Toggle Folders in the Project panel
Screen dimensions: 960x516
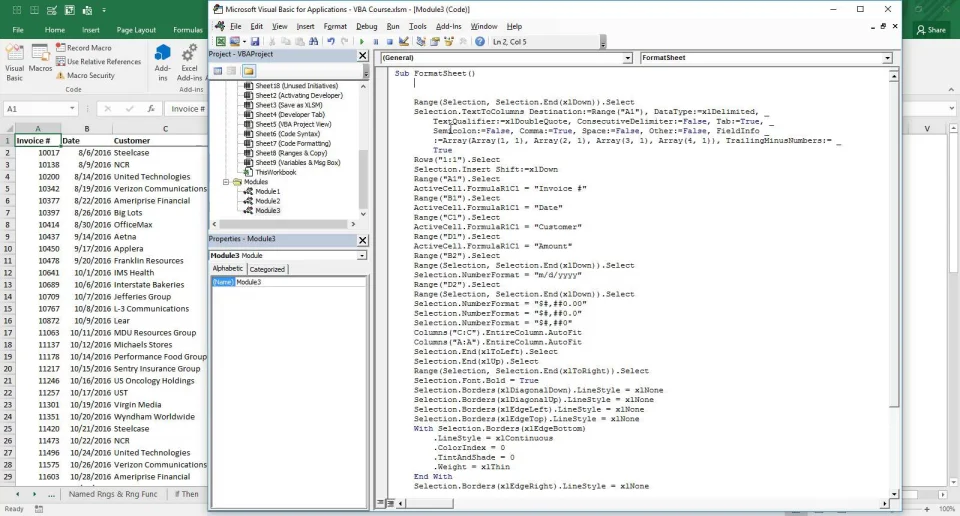pyautogui.click(x=249, y=71)
